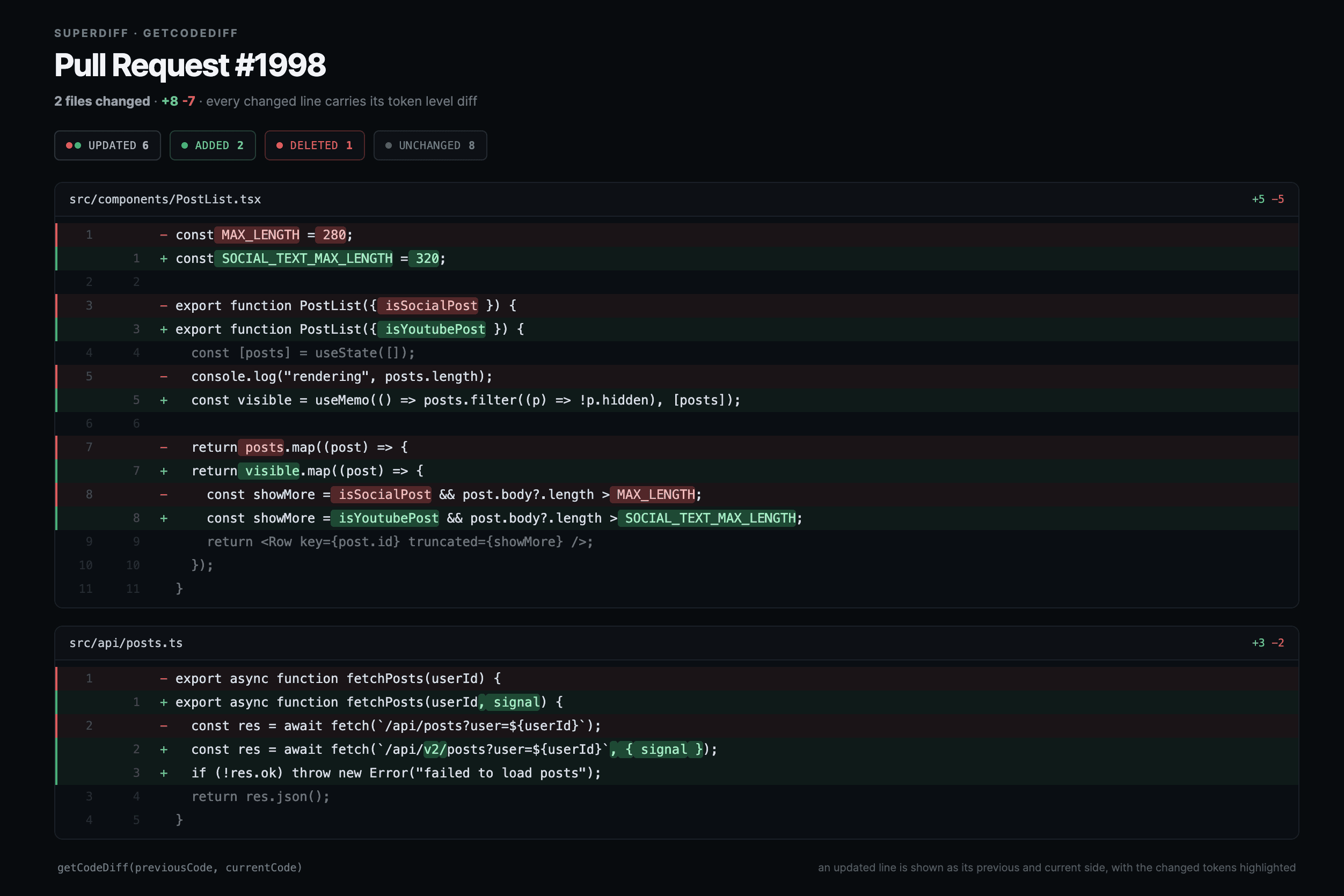1344x896 pixels.
Task: Click the '2 files changed' summary text
Action: click(x=102, y=101)
